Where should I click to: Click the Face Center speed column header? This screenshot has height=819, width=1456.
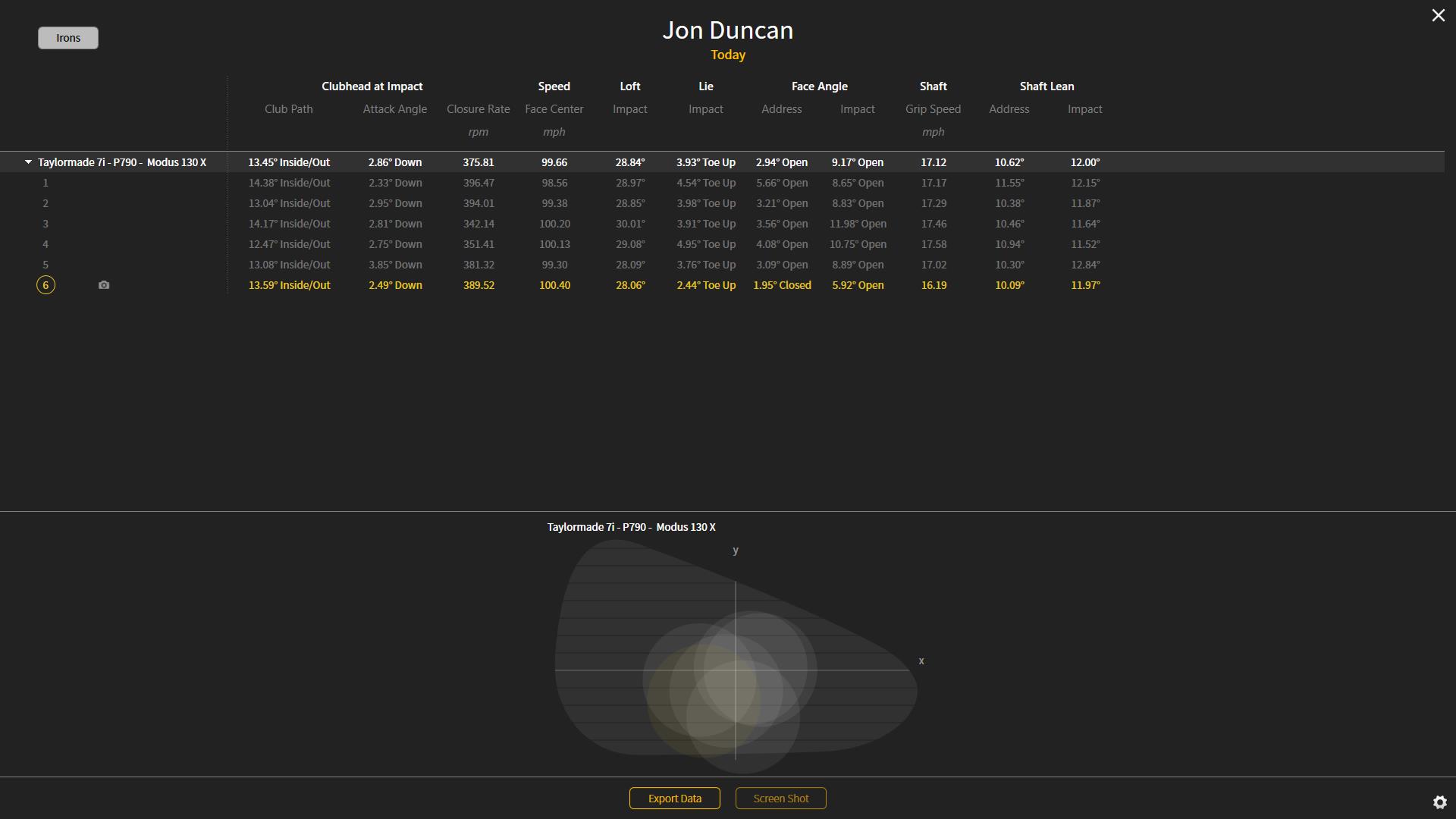pos(554,109)
